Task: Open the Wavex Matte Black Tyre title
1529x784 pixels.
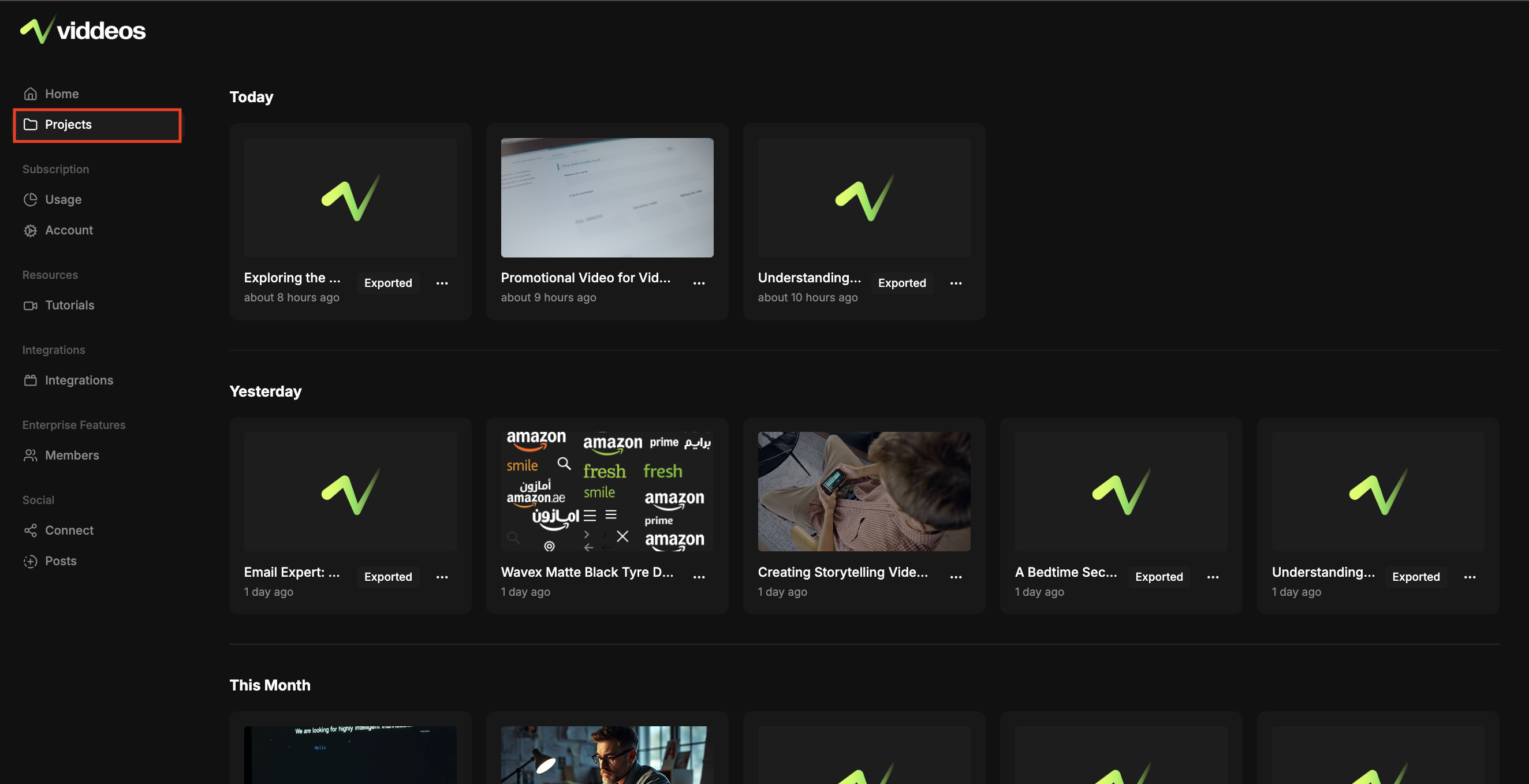Action: (587, 572)
